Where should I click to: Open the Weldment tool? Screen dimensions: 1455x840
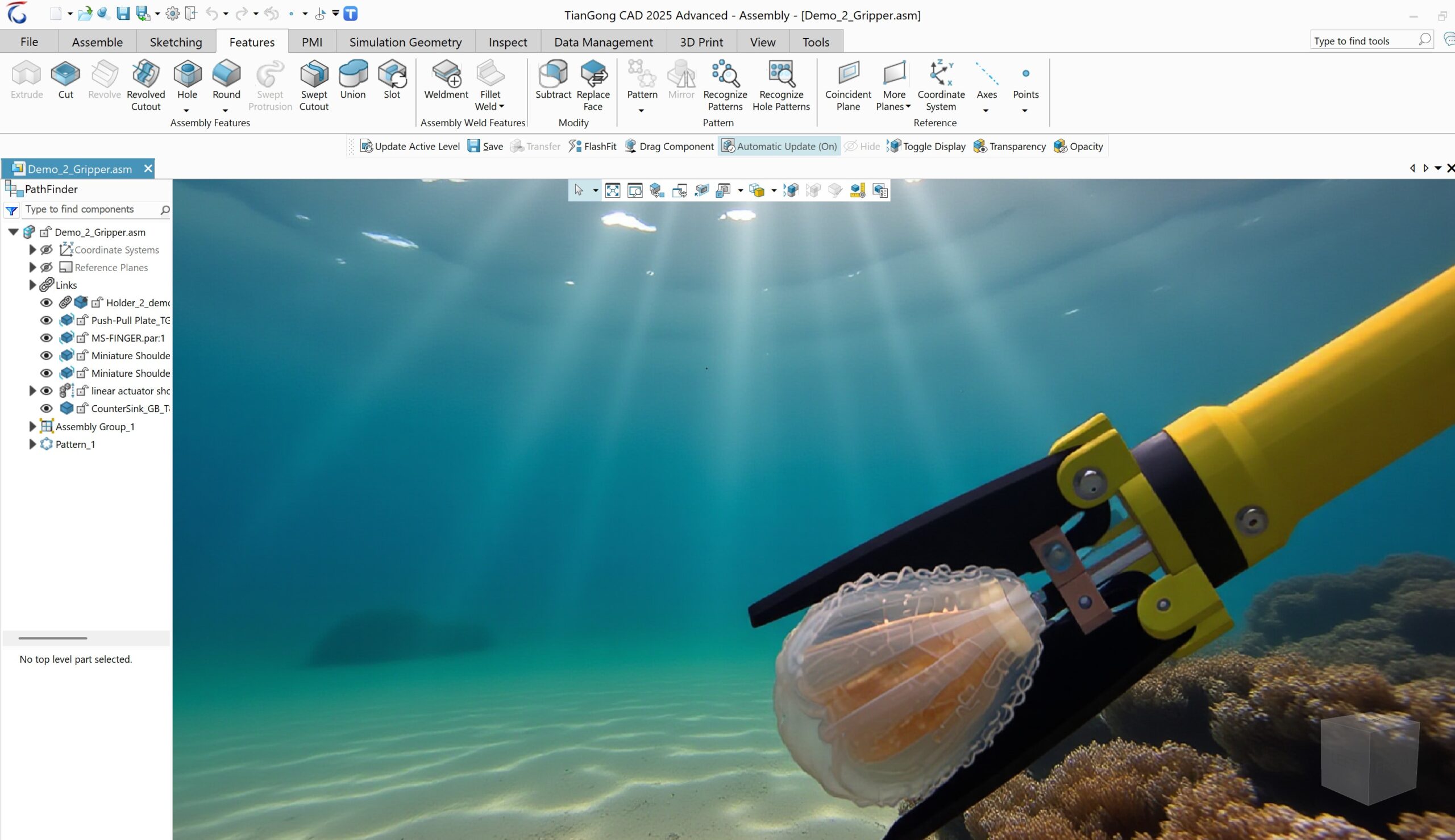coord(446,80)
